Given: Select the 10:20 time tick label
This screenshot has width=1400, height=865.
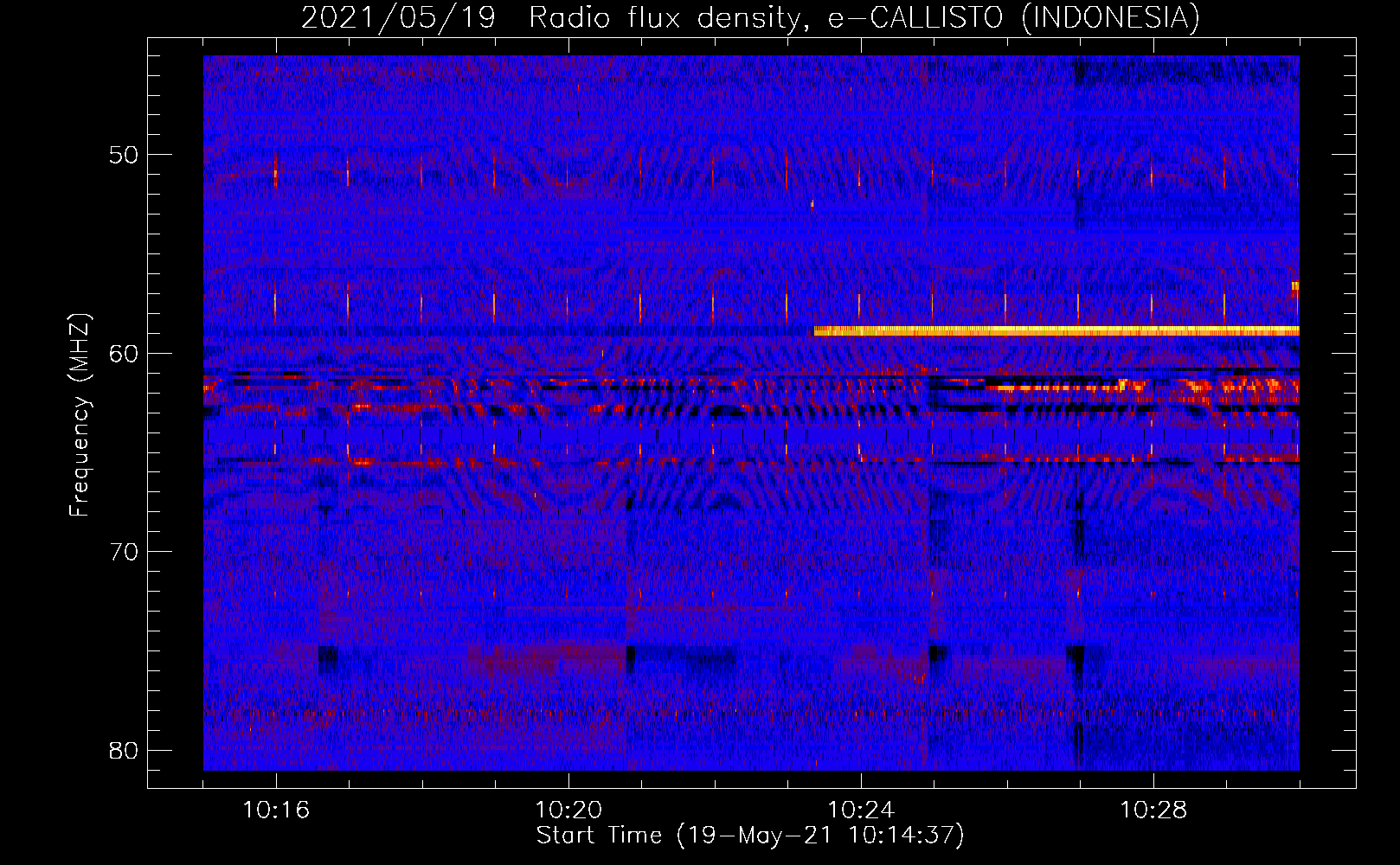Looking at the screenshot, I should tap(568, 811).
